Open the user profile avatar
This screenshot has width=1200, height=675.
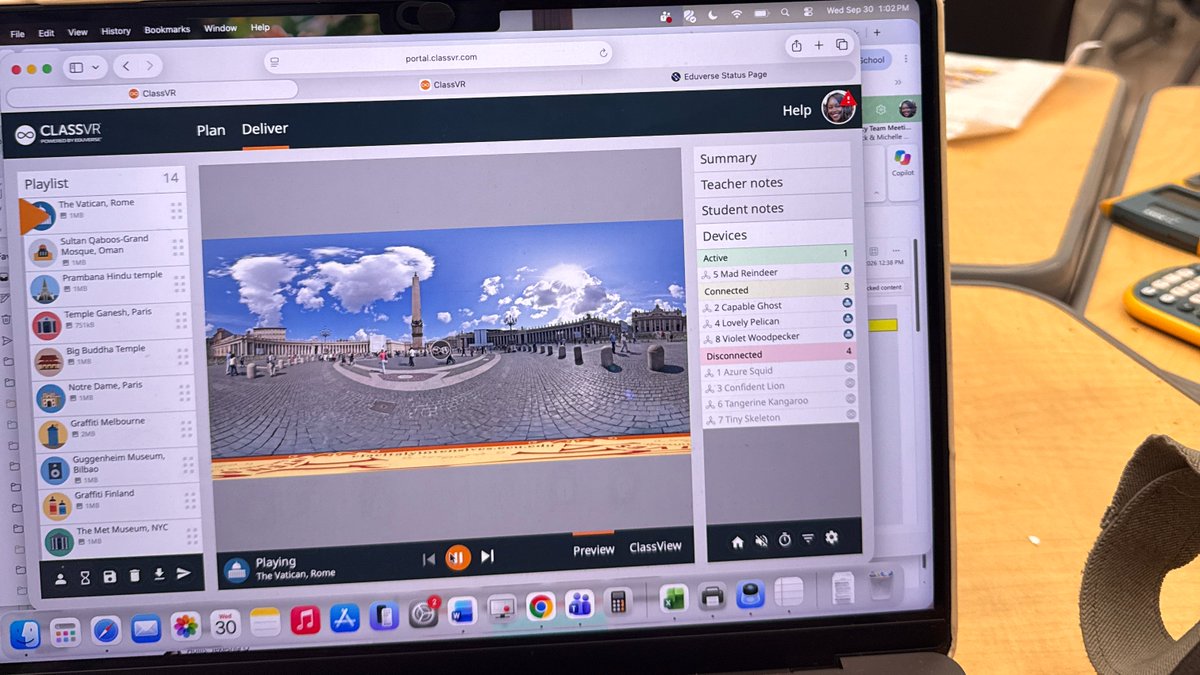click(x=837, y=108)
